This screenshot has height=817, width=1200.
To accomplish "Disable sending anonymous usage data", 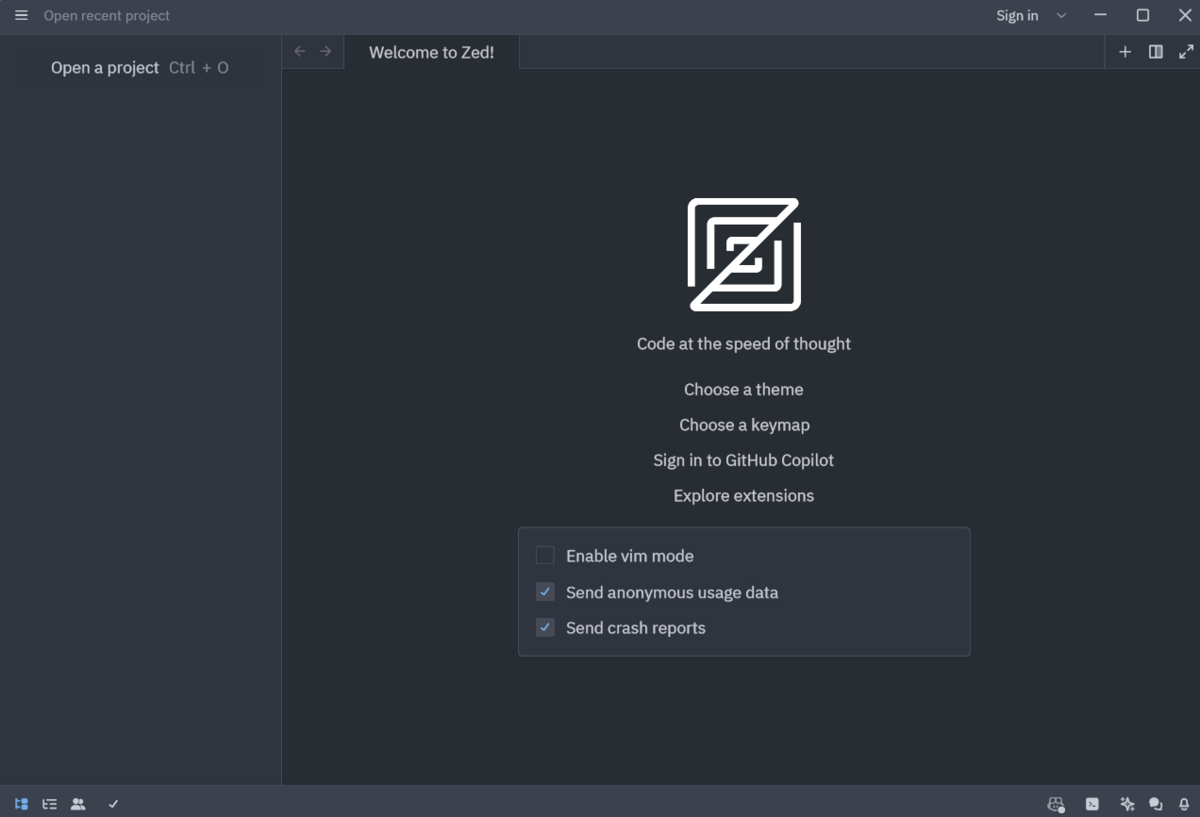I will [545, 592].
